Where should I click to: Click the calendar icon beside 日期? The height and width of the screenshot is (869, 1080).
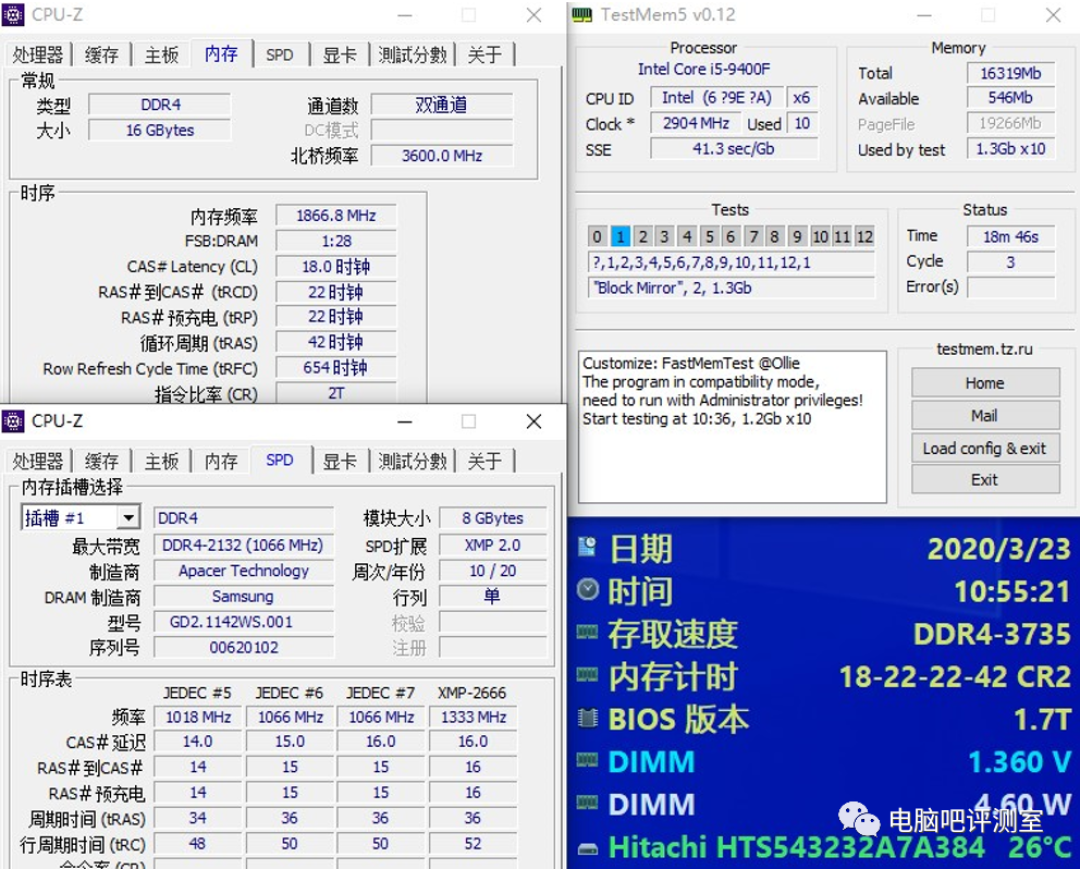[587, 547]
